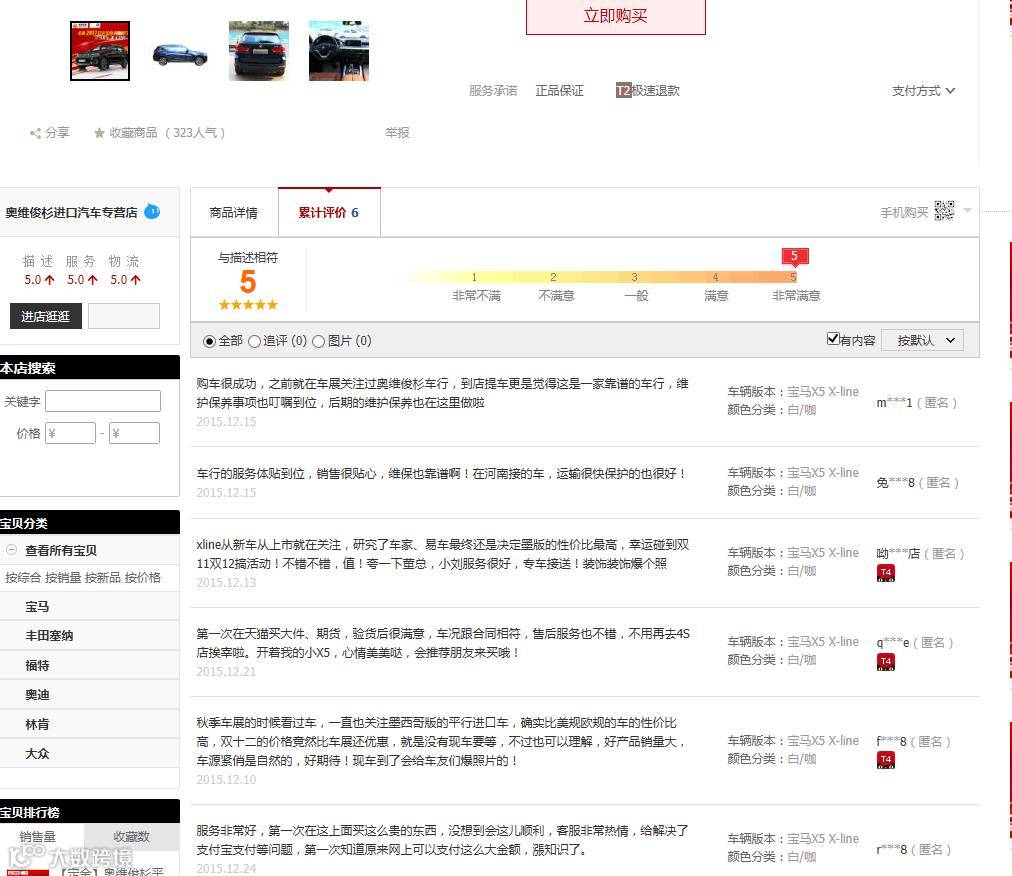Open the 商品详情 tab
Image resolution: width=1012 pixels, height=876 pixels.
pos(234,212)
